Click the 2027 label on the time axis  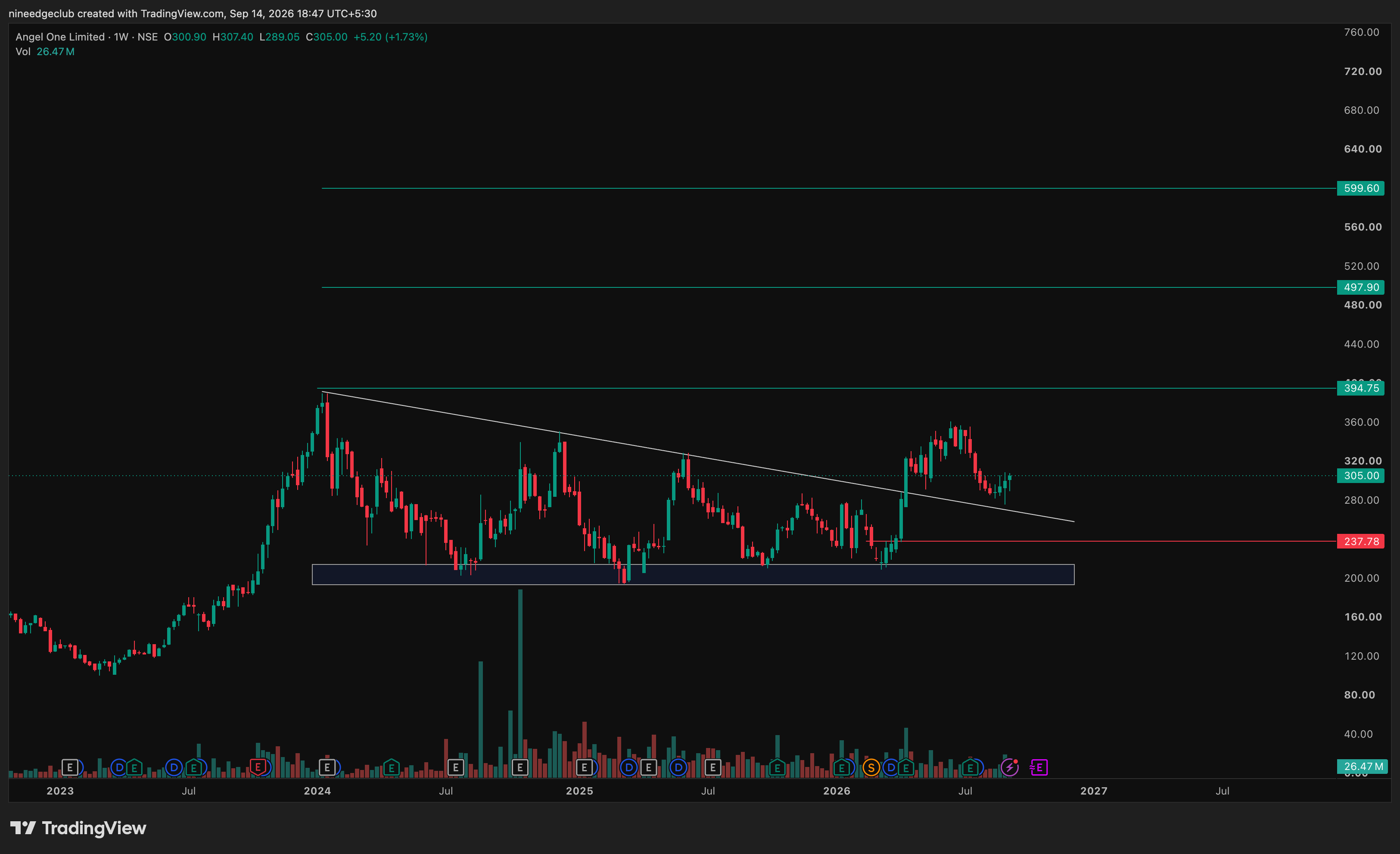(1093, 791)
